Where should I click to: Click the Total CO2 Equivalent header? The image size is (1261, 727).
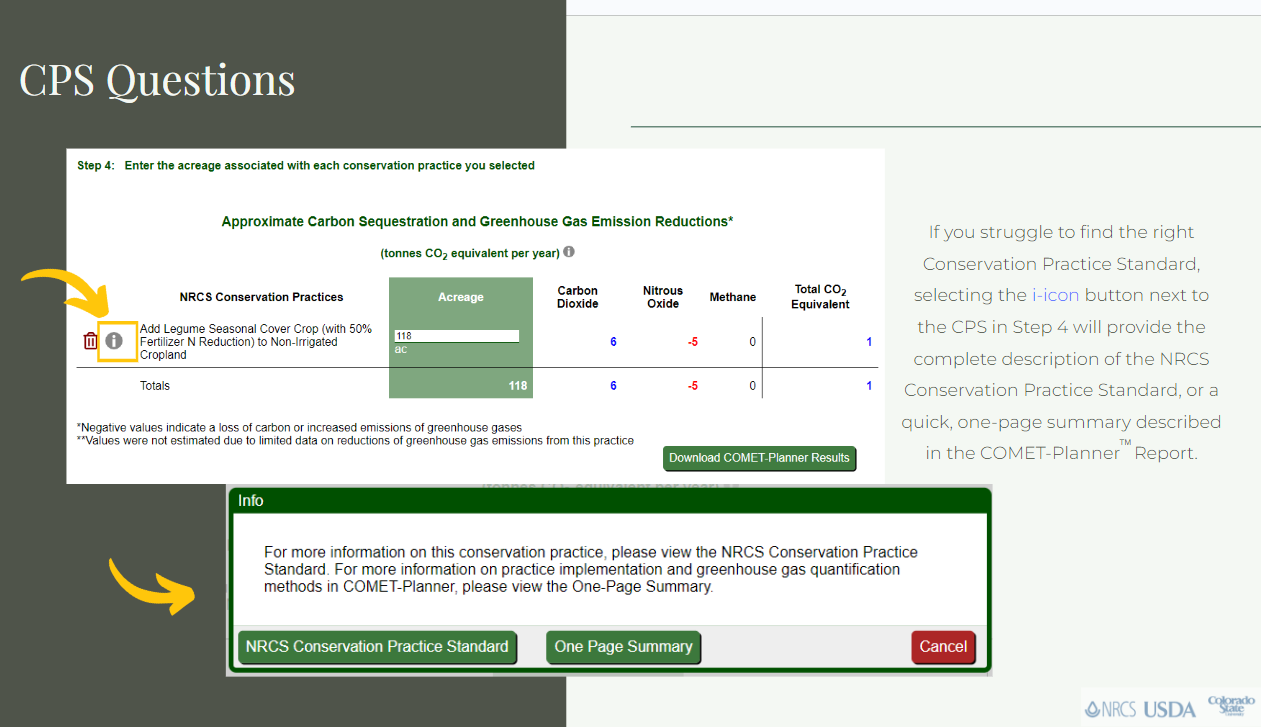click(821, 297)
